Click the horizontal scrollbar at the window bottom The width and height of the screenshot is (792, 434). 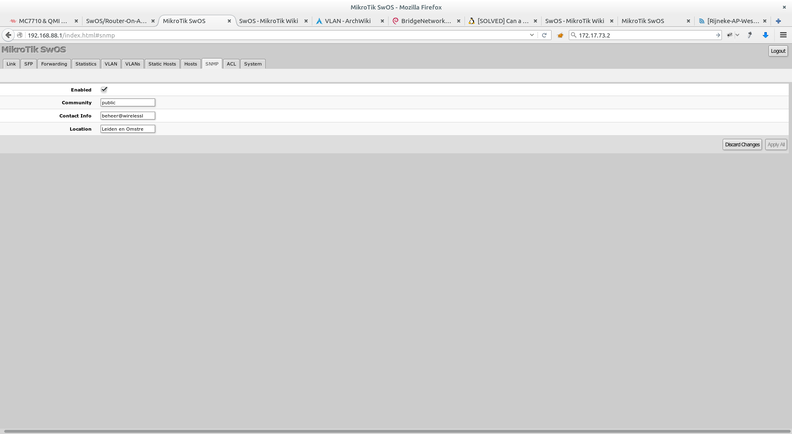coord(396,432)
